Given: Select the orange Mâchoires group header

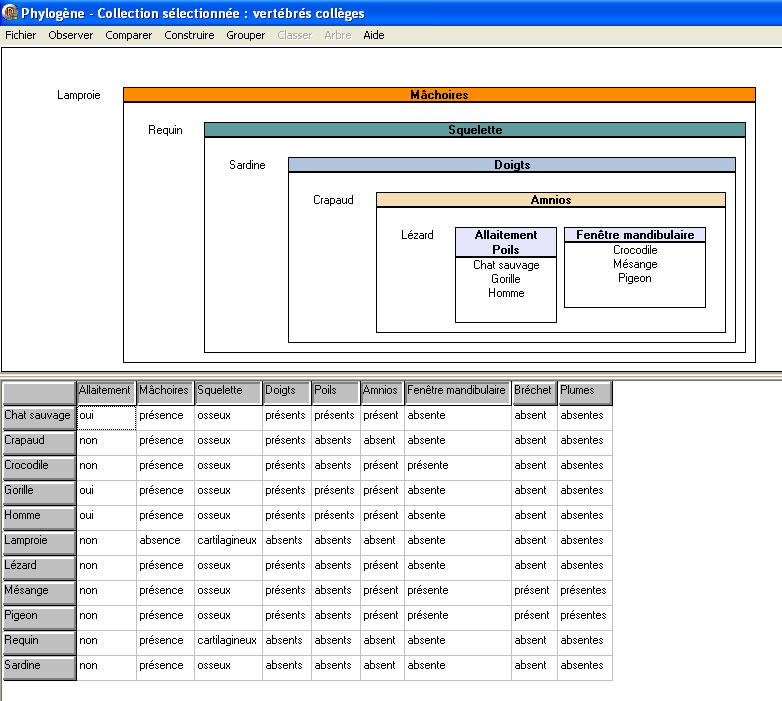Looking at the screenshot, I should [439, 95].
